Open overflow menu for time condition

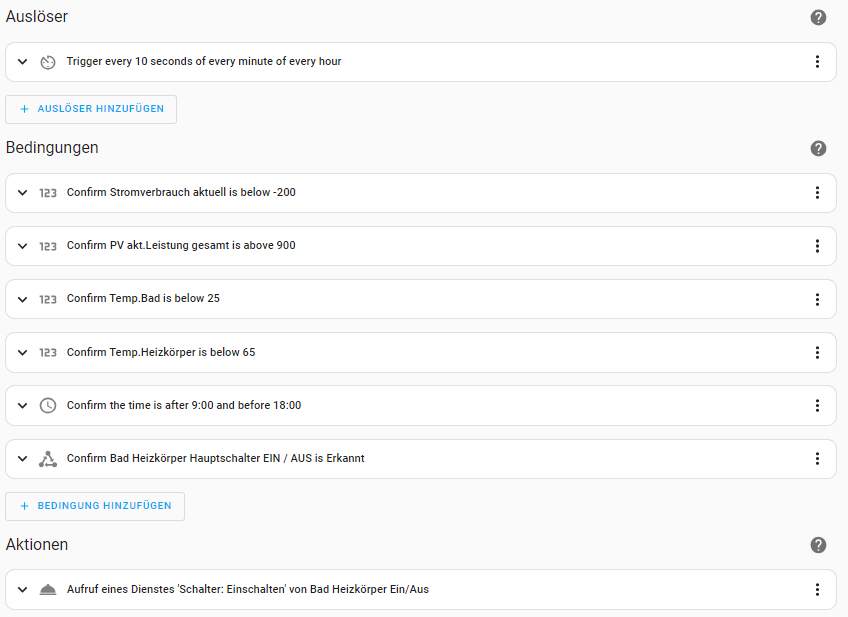point(817,406)
